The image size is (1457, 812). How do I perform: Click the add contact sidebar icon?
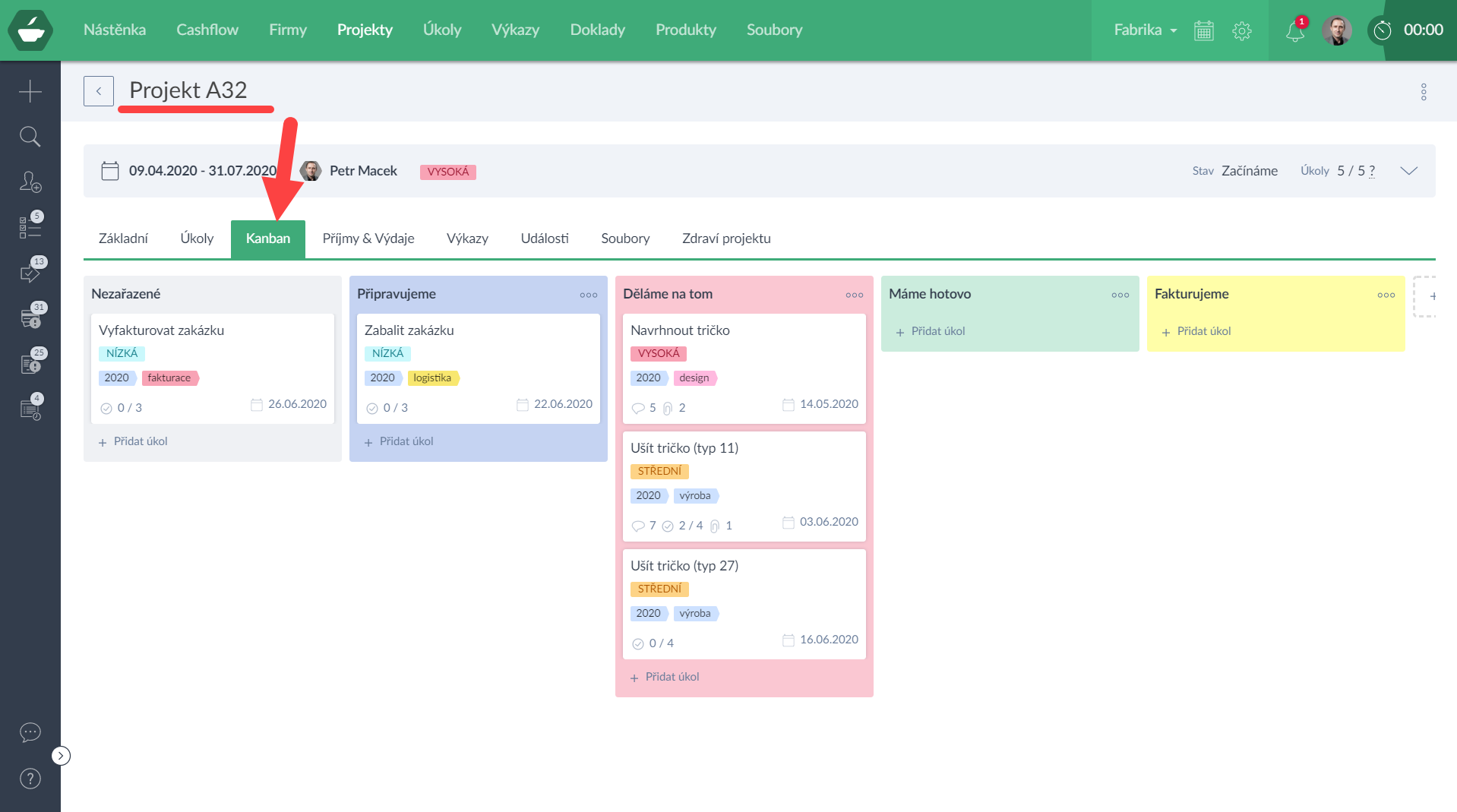(30, 182)
